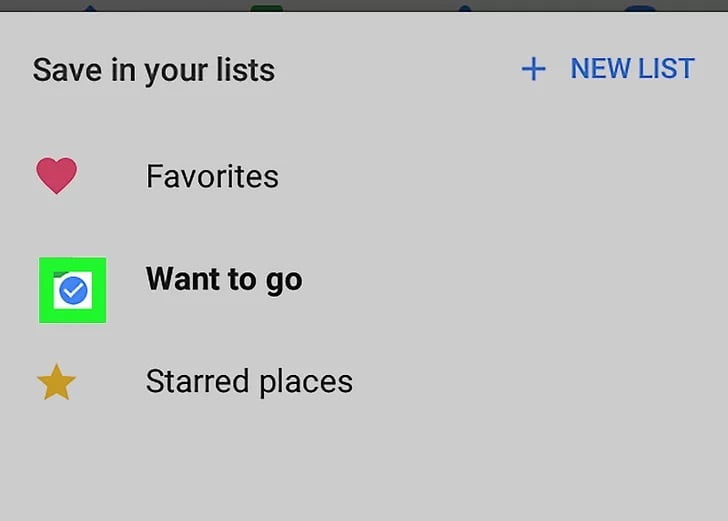Screen dimensions: 728x521
Task: Start a new list using plus sign
Action: click(533, 69)
